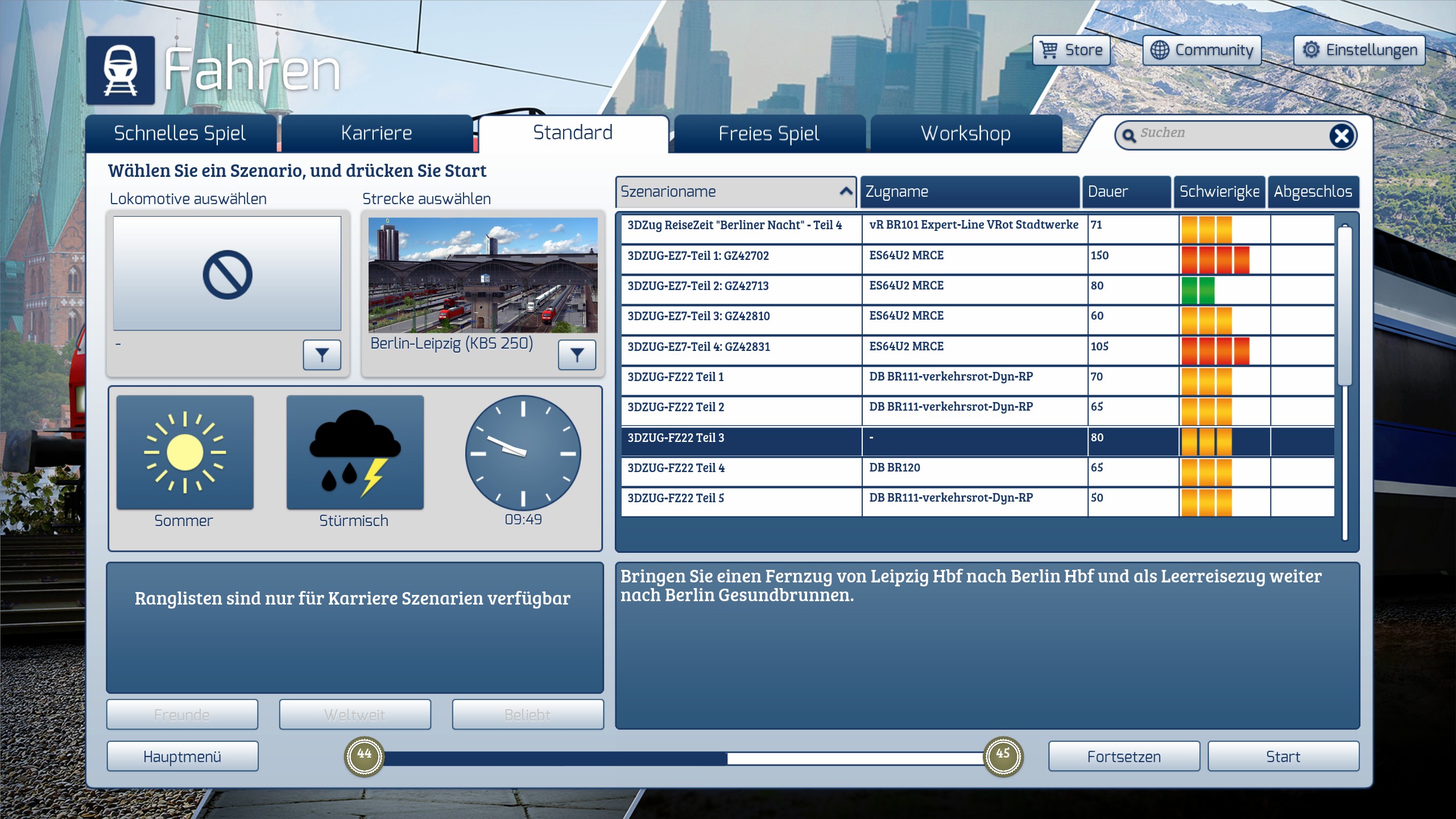Click the clock showing 09:49

[x=523, y=453]
